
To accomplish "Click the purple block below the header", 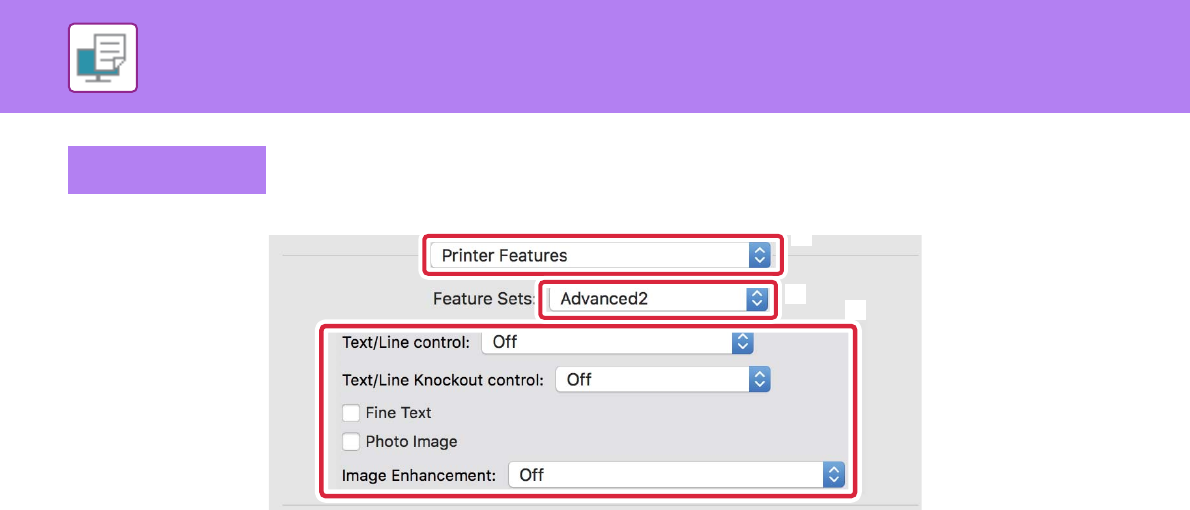I will 167,170.
